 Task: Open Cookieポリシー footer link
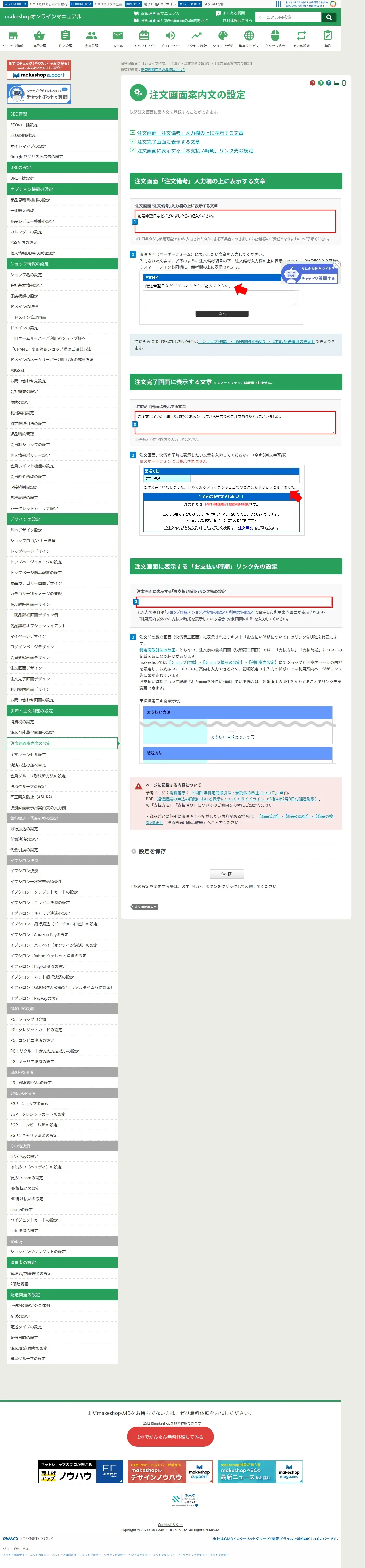click(170, 1525)
